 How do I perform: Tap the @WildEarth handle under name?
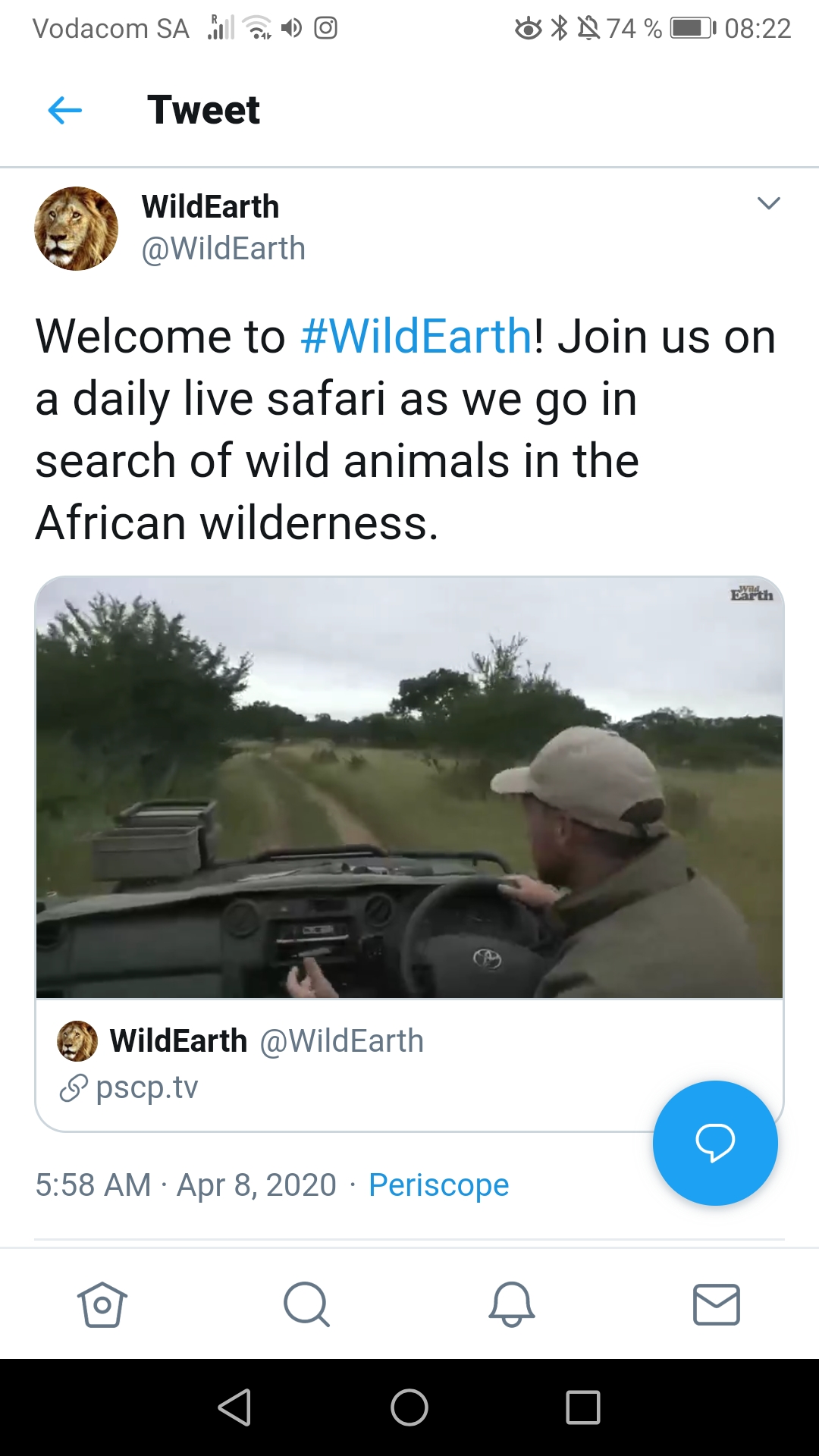point(223,249)
